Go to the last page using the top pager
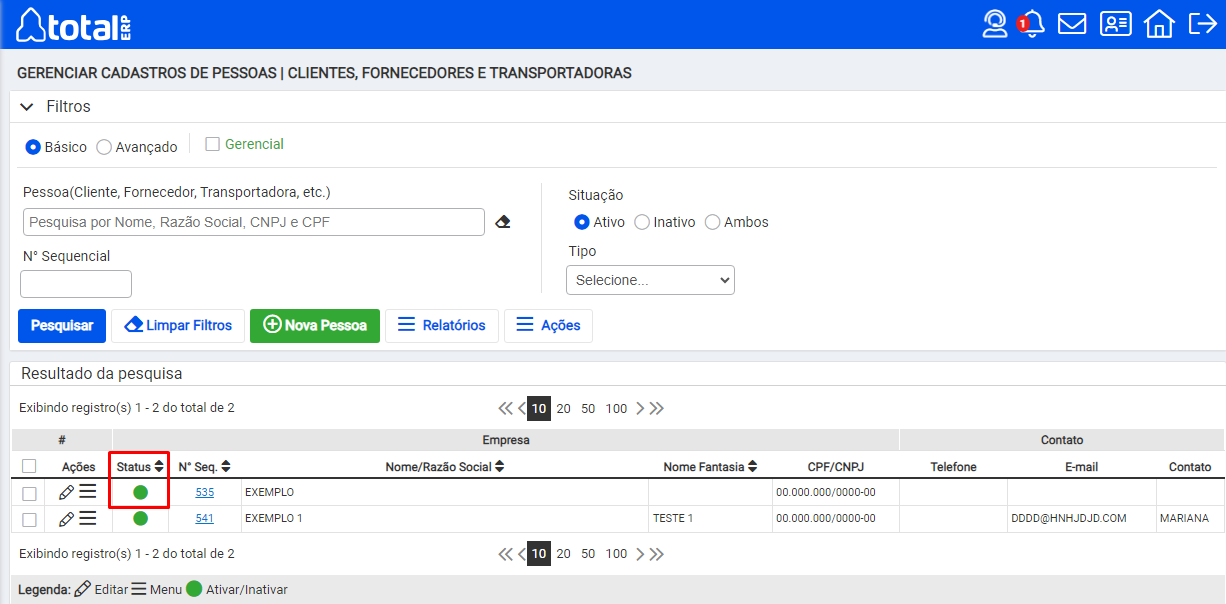Screen dimensions: 1226x604 pyautogui.click(x=657, y=408)
